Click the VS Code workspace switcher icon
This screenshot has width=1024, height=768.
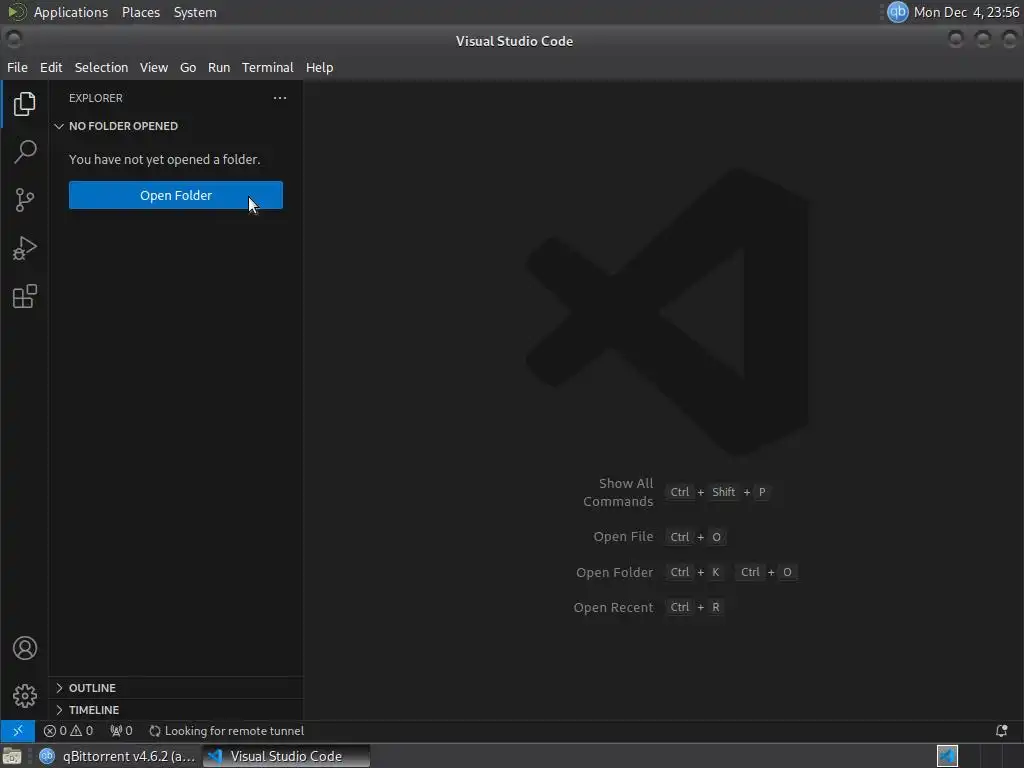click(x=947, y=756)
